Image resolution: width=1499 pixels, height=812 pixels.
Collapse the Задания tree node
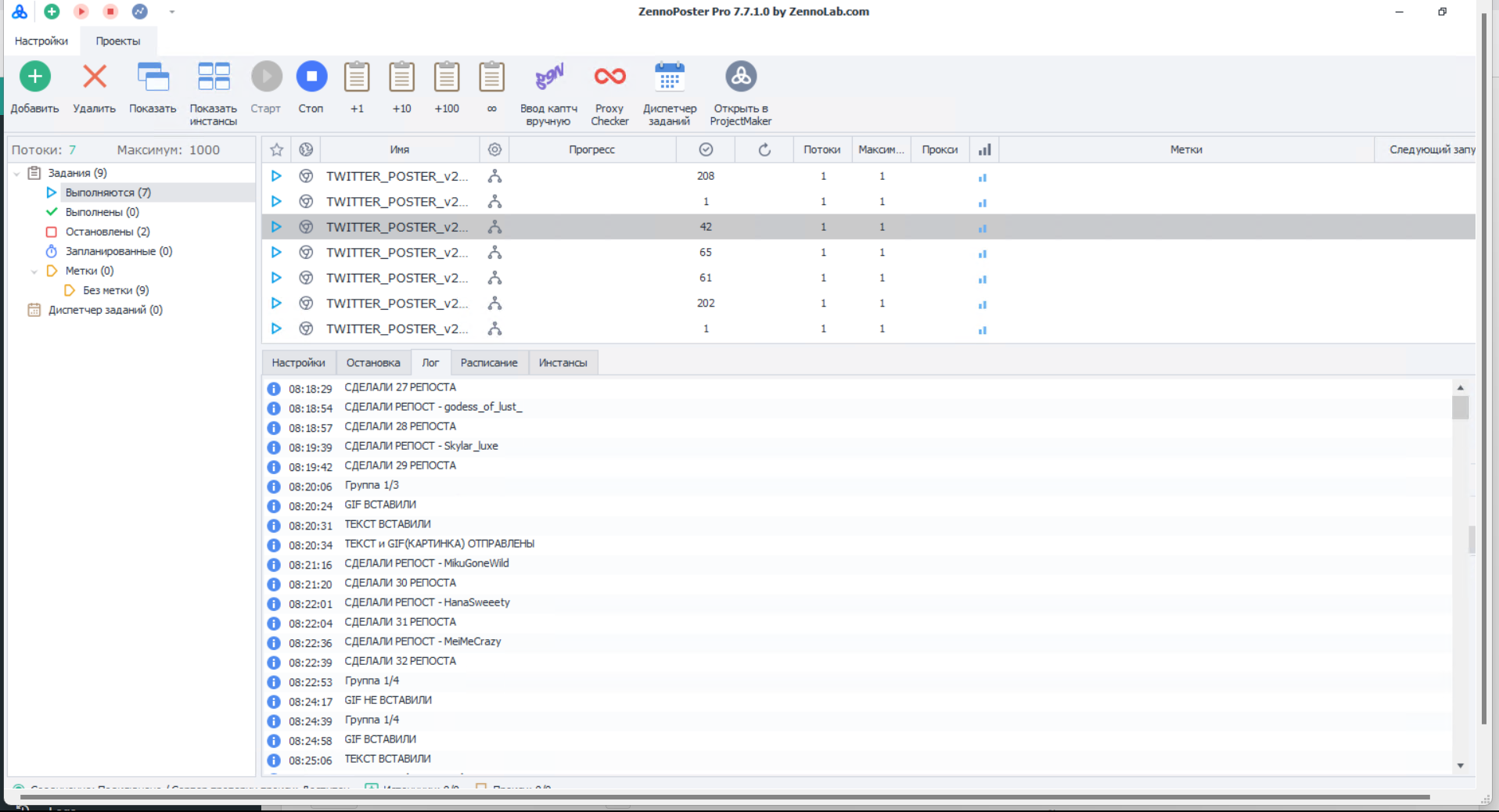pos(16,174)
